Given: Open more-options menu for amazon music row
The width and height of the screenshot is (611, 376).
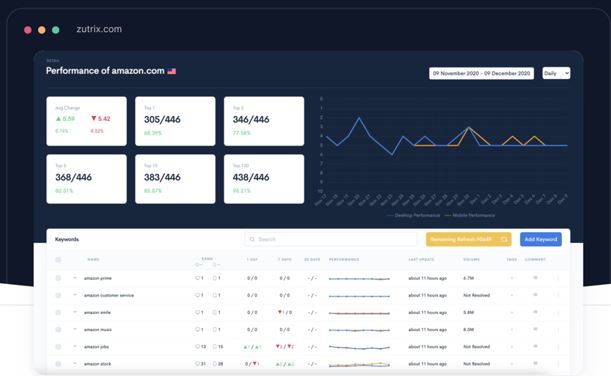Looking at the screenshot, I should (558, 330).
